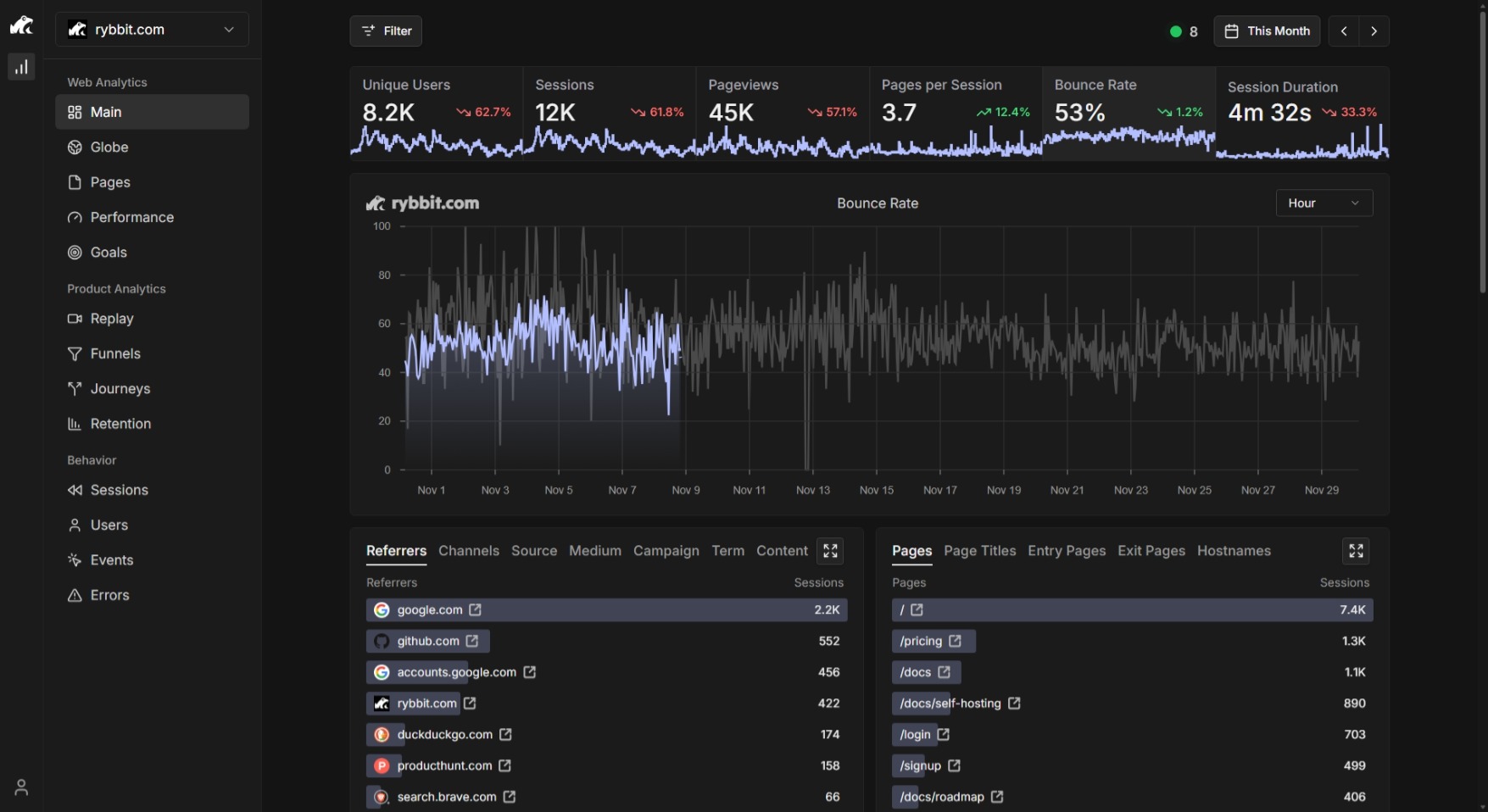Click the Filter button
Image resolution: width=1488 pixels, height=812 pixels.
coord(386,31)
